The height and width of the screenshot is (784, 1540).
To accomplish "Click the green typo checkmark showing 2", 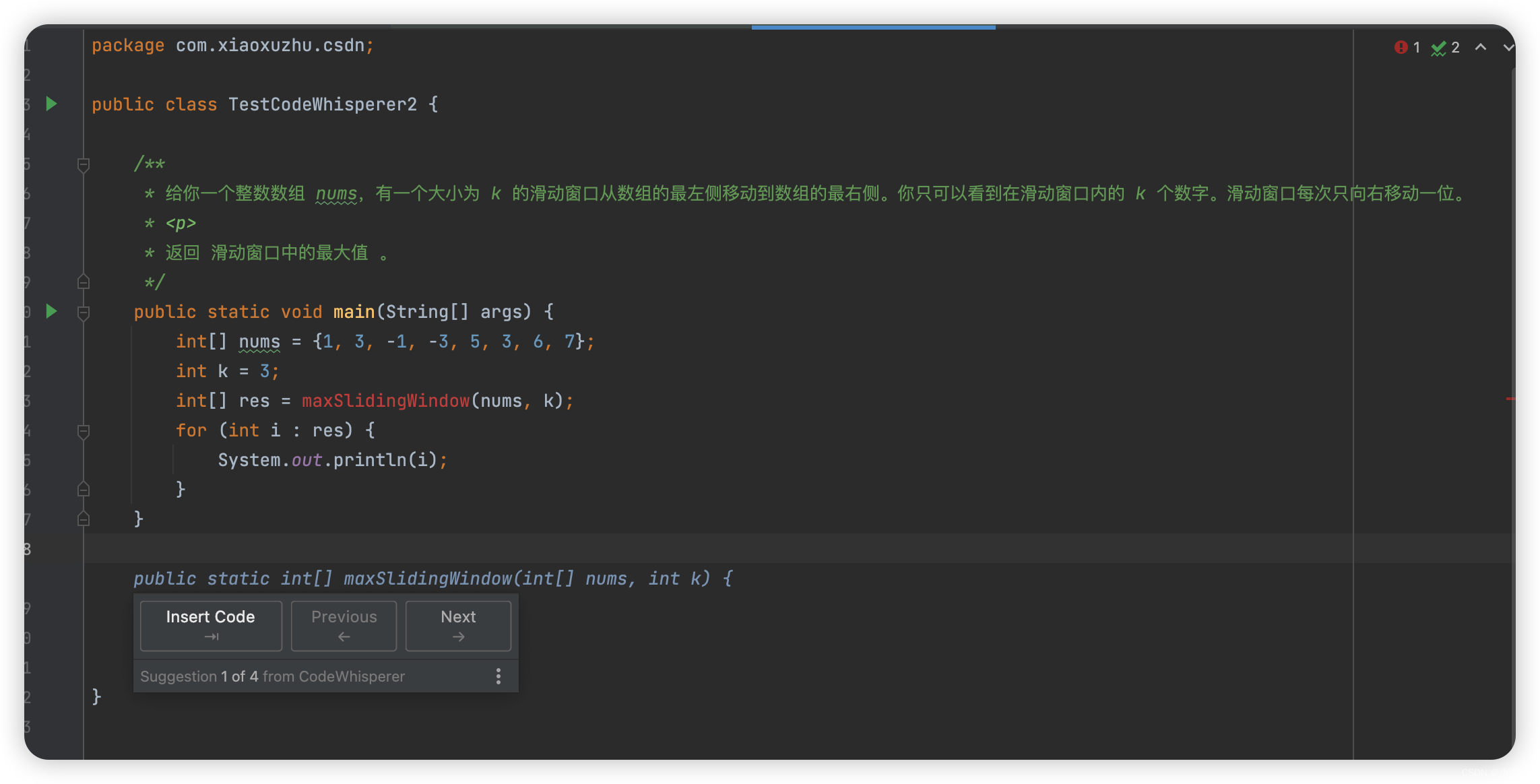I will [x=1439, y=48].
